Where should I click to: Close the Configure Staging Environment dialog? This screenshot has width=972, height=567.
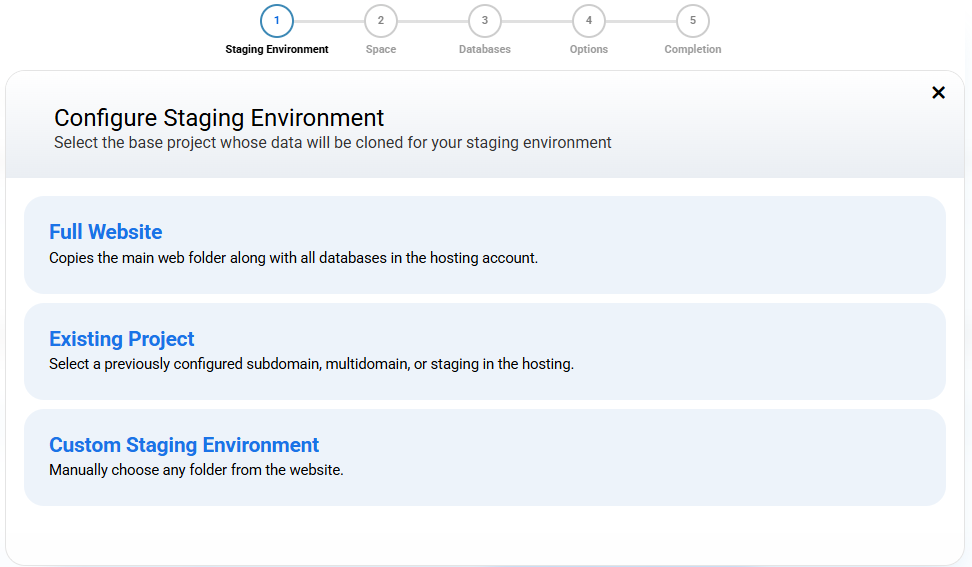pos(938,93)
